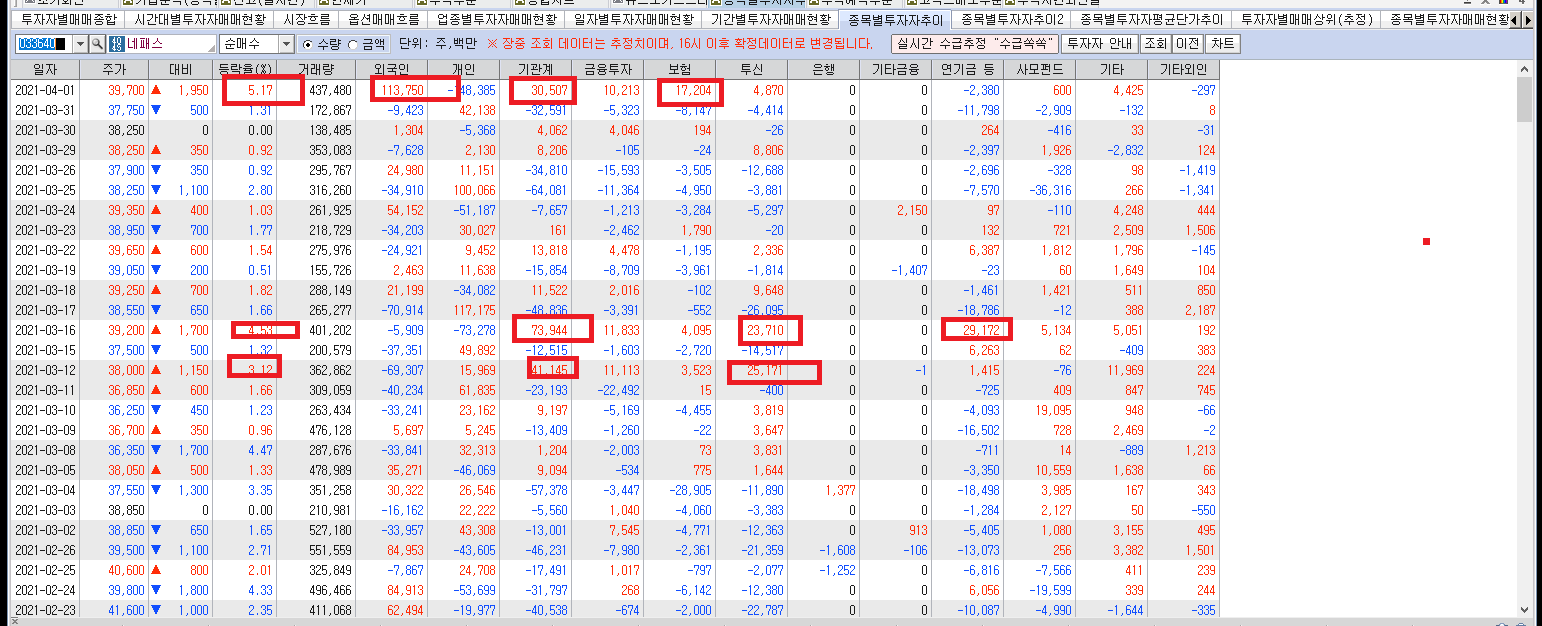Switch to 투자자별매매종합 tab
This screenshot has width=1542, height=626.
[x=68, y=19]
